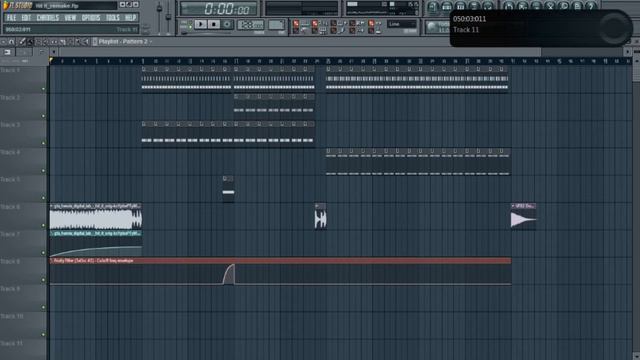Open the Playlist - Pattern 2 title dropdown arrow
This screenshot has width=640, height=360.
[x=150, y=42]
